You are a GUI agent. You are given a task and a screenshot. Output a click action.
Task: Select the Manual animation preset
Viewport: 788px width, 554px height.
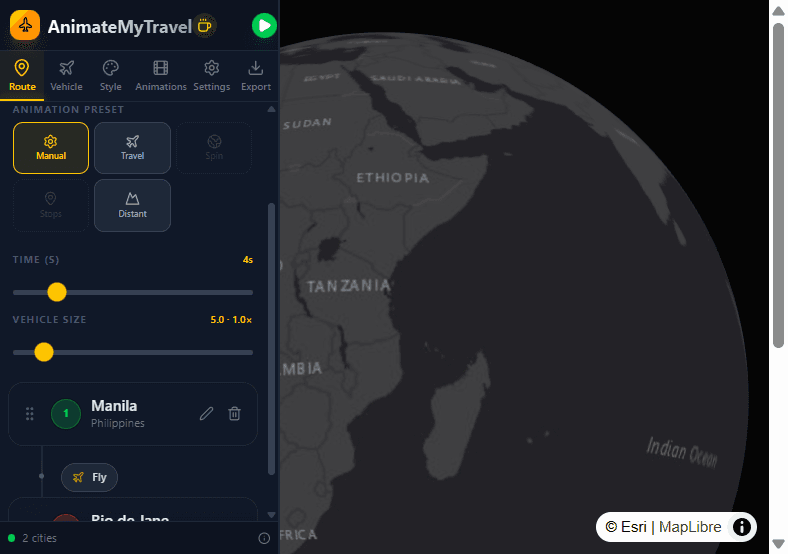pyautogui.click(x=51, y=148)
